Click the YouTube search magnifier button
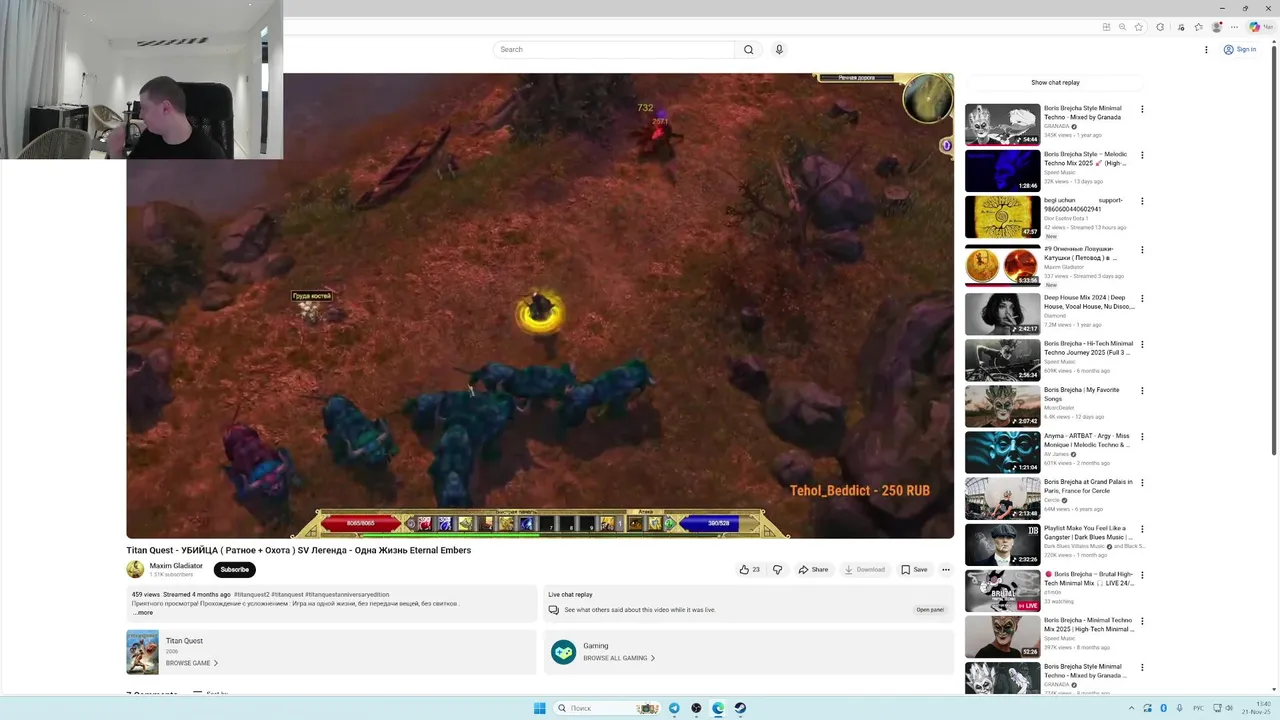This screenshot has width=1280, height=720. point(748,49)
